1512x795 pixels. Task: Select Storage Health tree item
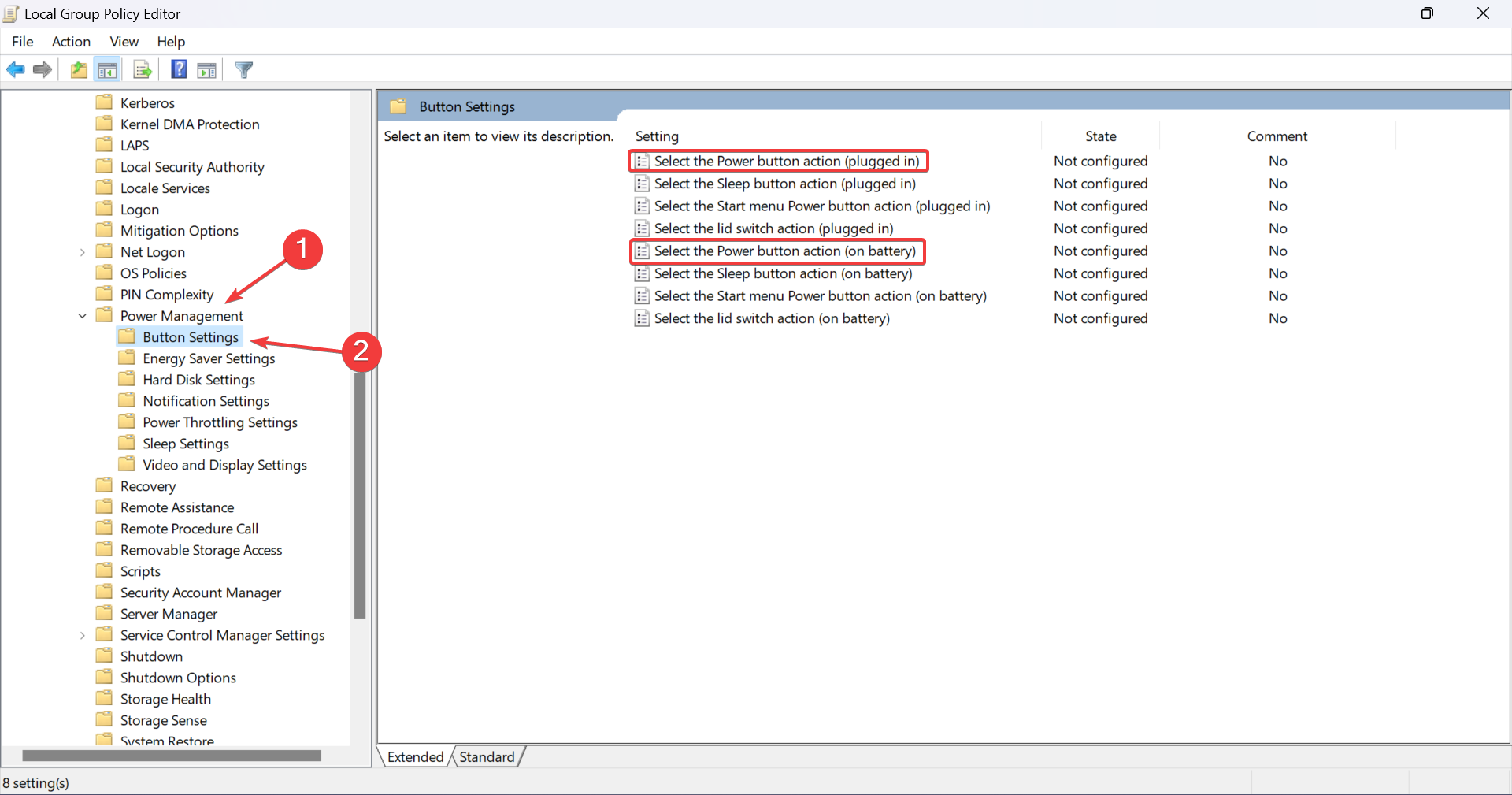click(x=165, y=698)
